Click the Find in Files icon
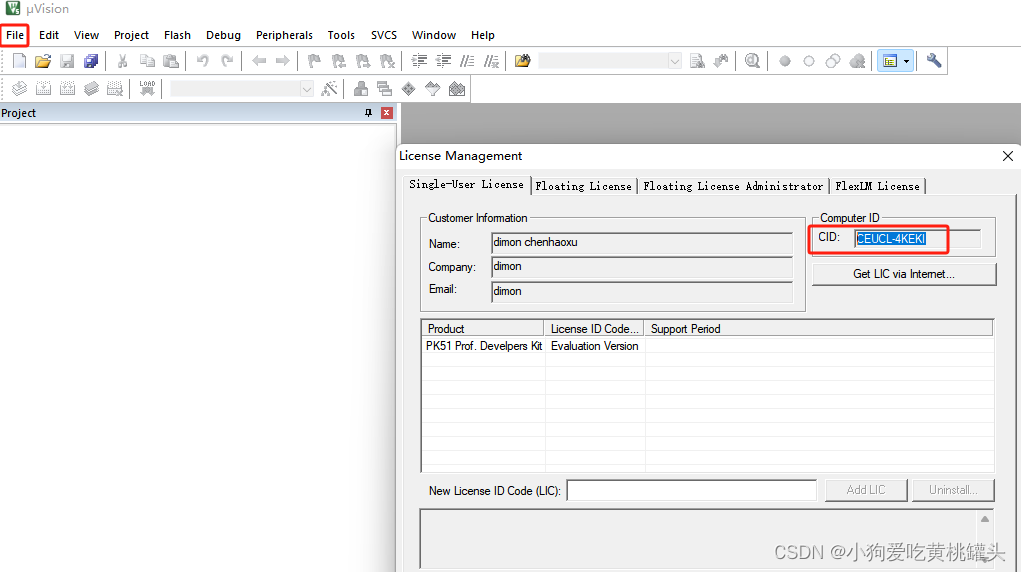The width and height of the screenshot is (1021, 572). (x=522, y=61)
